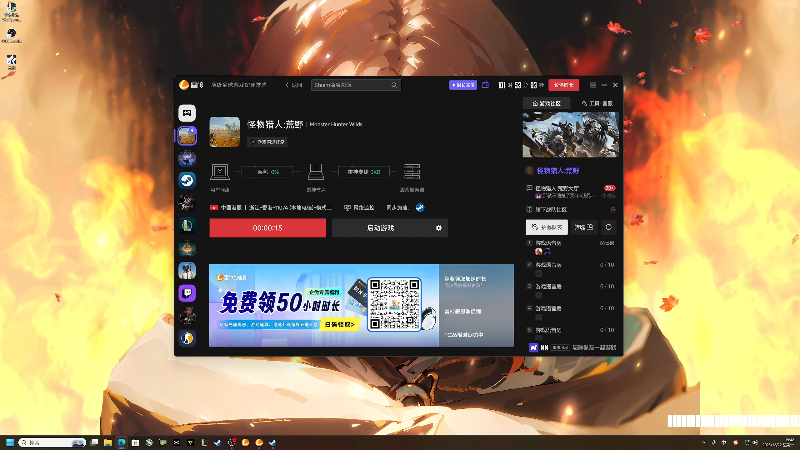Screen dimensions: 800x450
Task: Click the small tag button under game title
Action: point(267,142)
